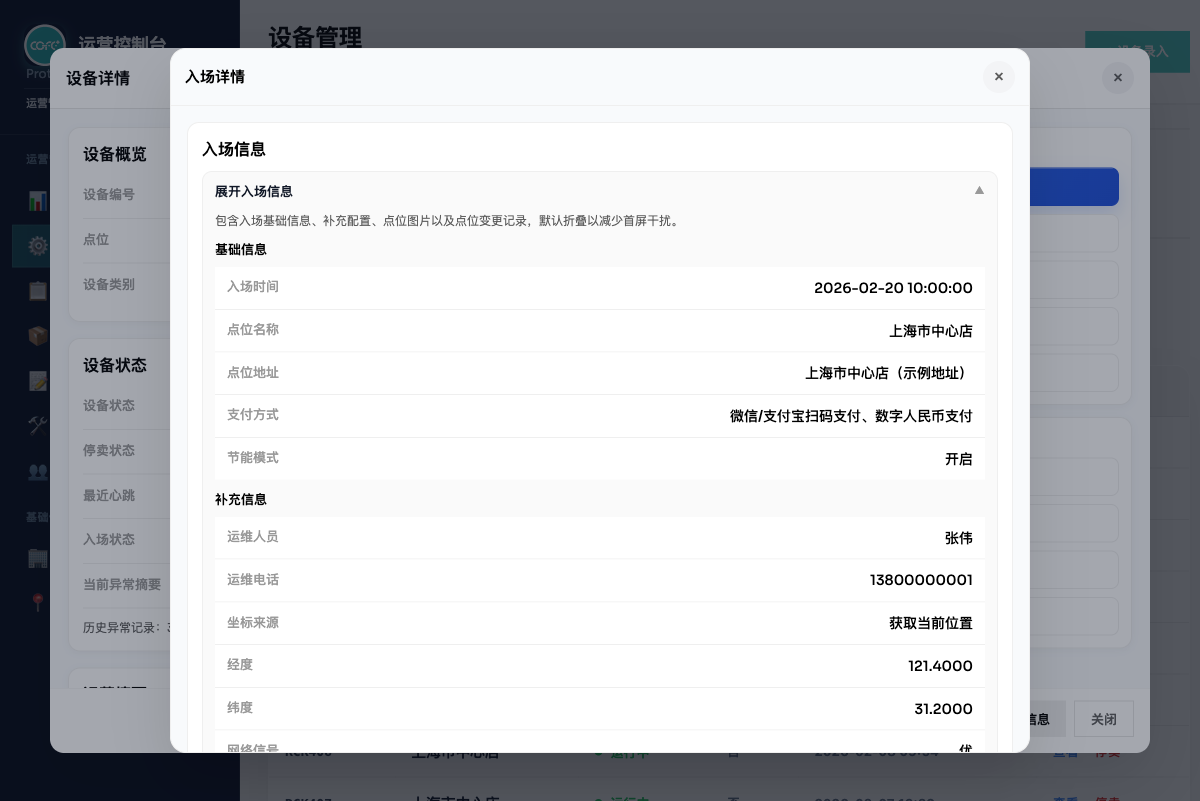
Task: Open the clipboard icon in sidebar
Action: point(38,291)
